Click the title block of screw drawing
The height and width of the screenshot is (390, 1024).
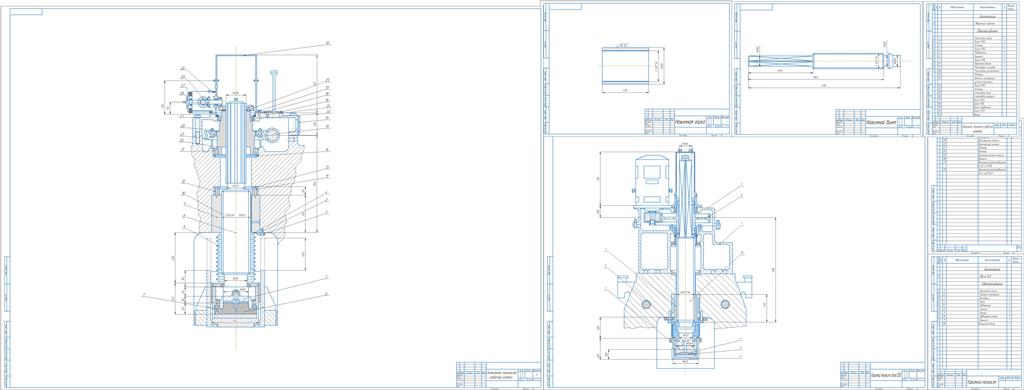tap(876, 122)
